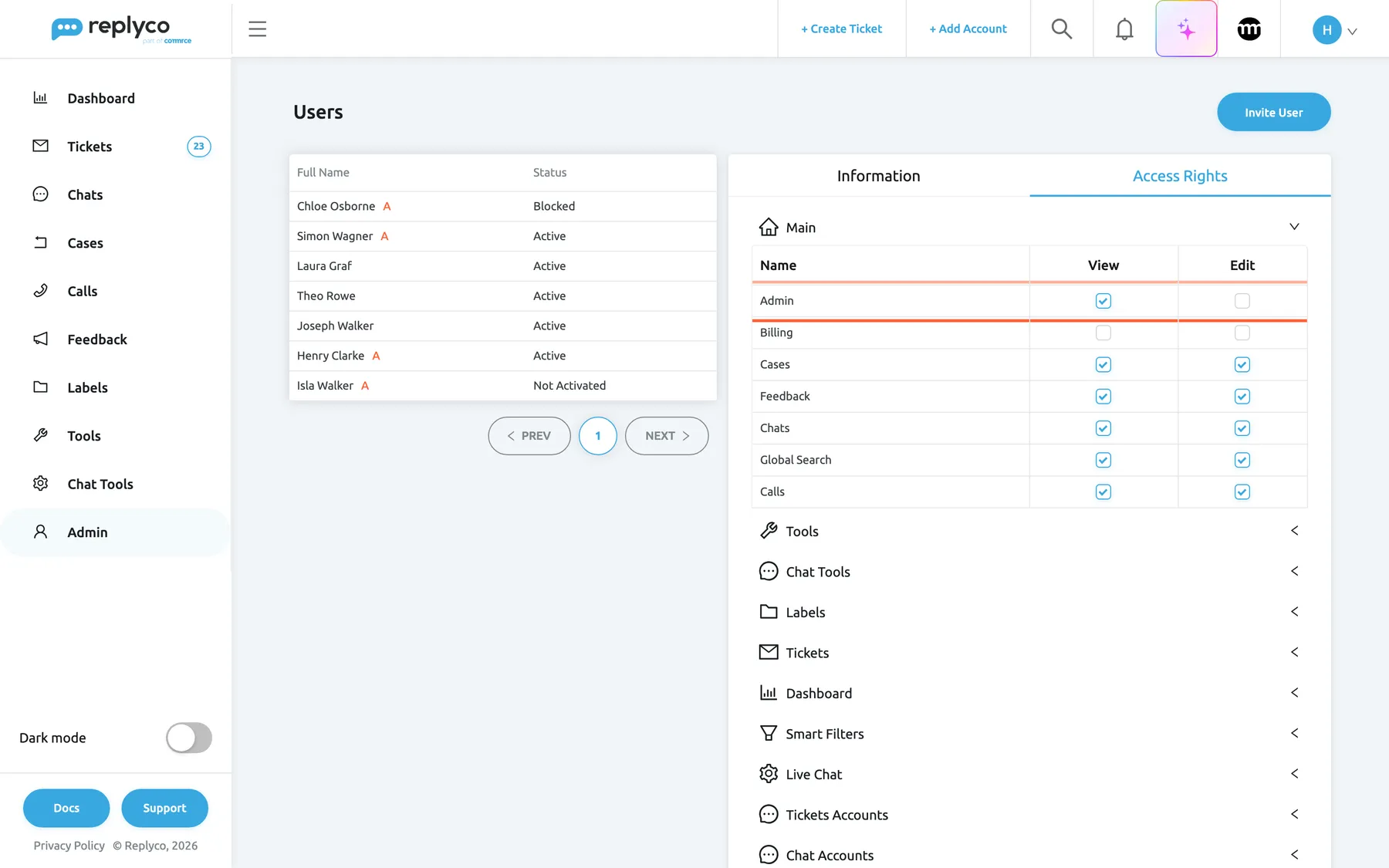Open the hamburger menu icon
The image size is (1389, 868).
[257, 29]
